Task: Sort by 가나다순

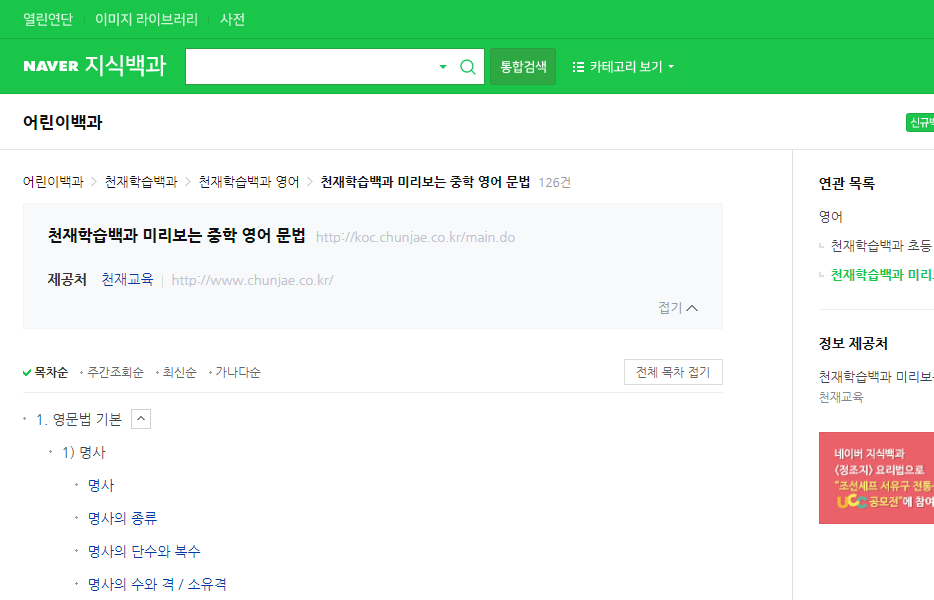Action: [x=238, y=372]
